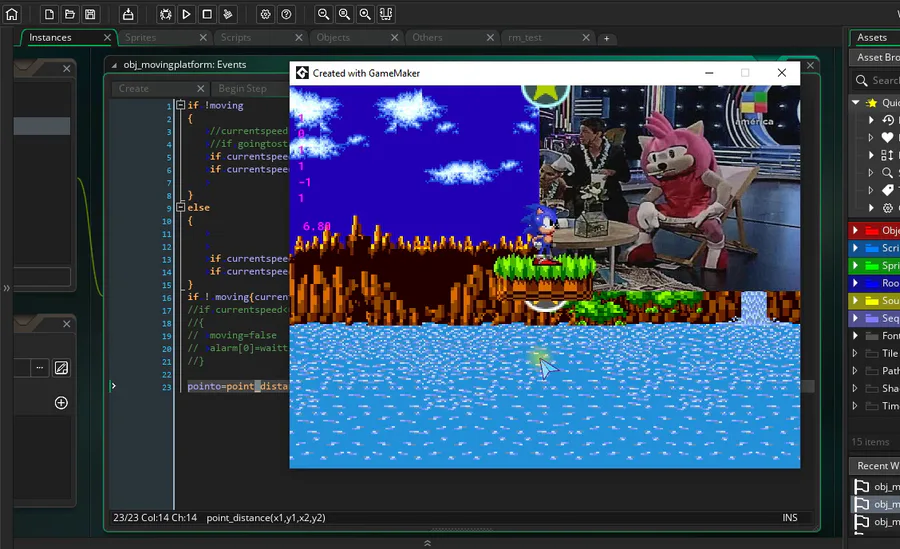
Task: Expand the green Sprites folder
Action: (855, 265)
